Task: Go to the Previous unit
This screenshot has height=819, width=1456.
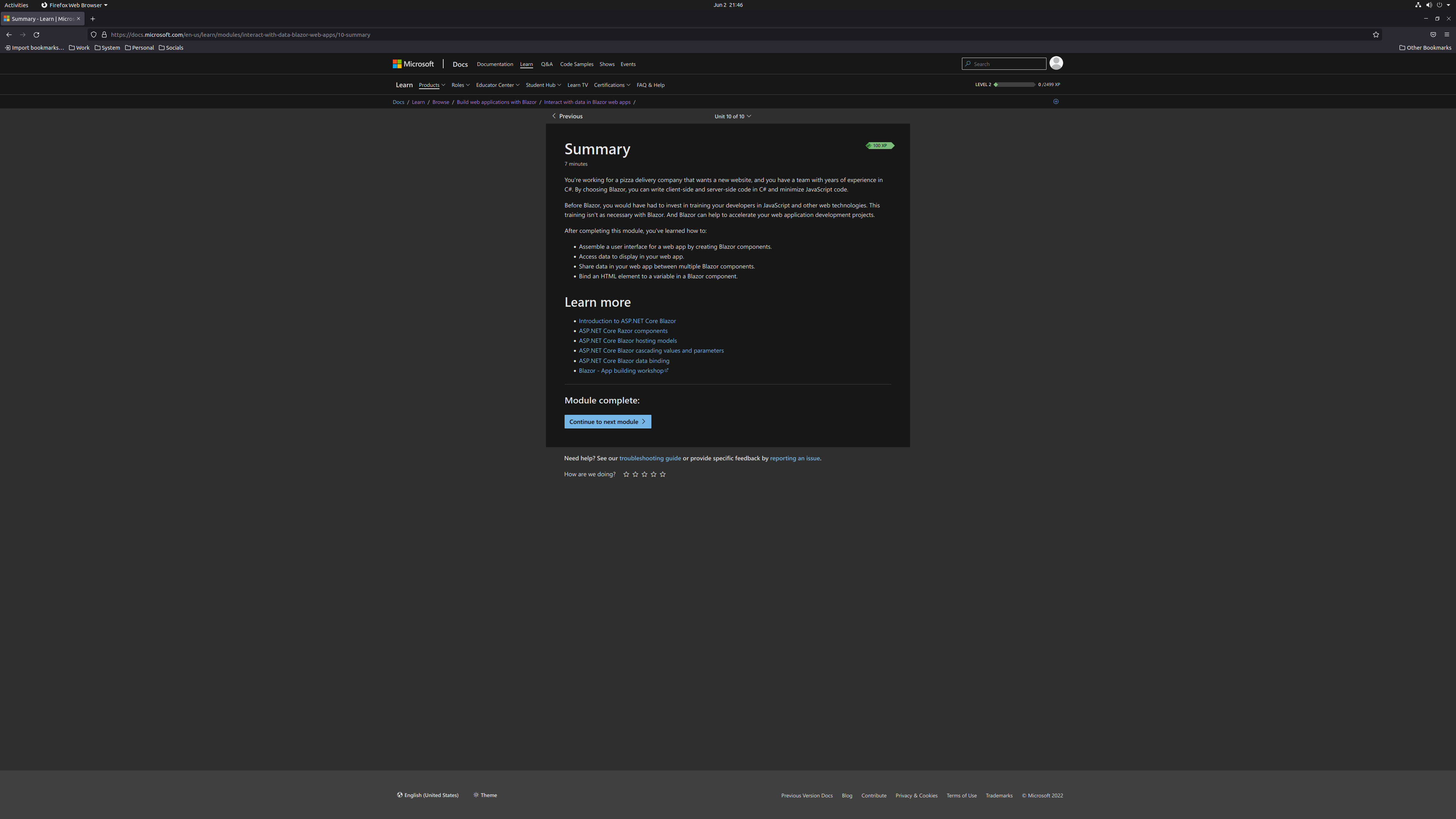Action: (x=567, y=116)
